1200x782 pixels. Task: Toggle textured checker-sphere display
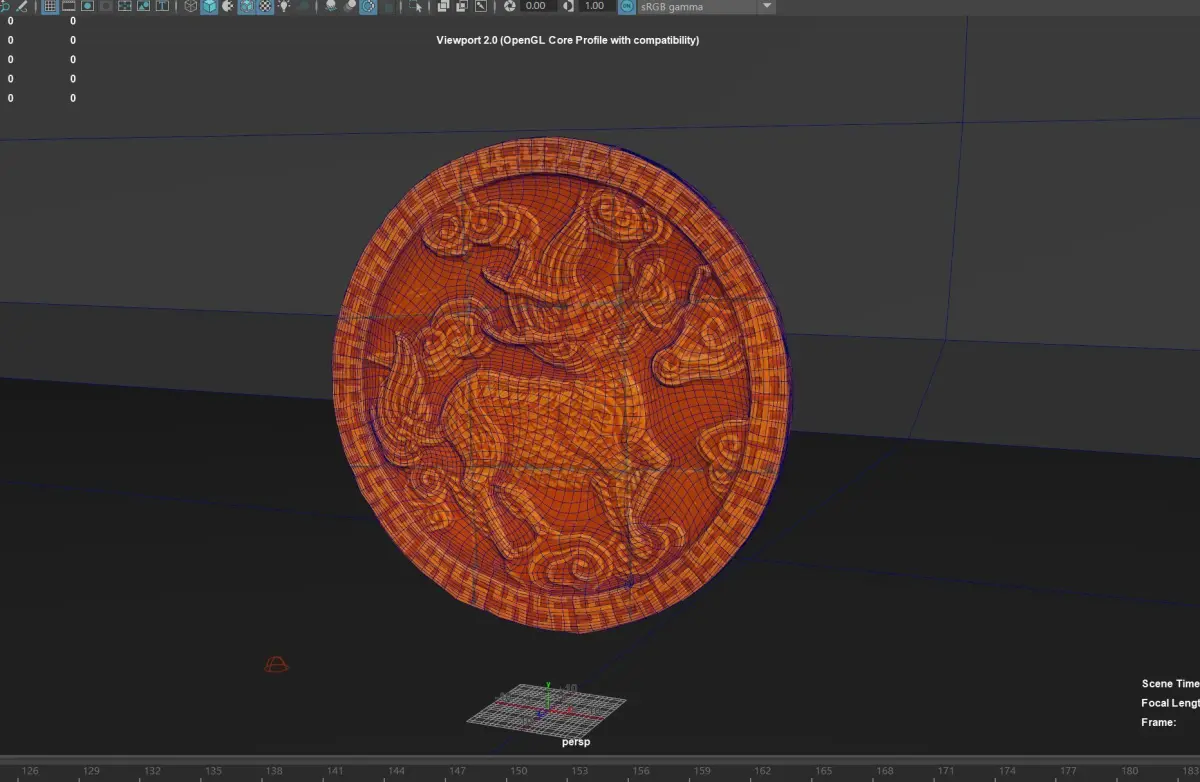(x=265, y=6)
